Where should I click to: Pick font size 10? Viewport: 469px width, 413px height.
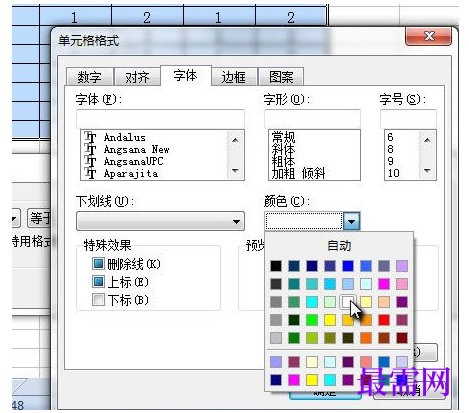[x=393, y=173]
